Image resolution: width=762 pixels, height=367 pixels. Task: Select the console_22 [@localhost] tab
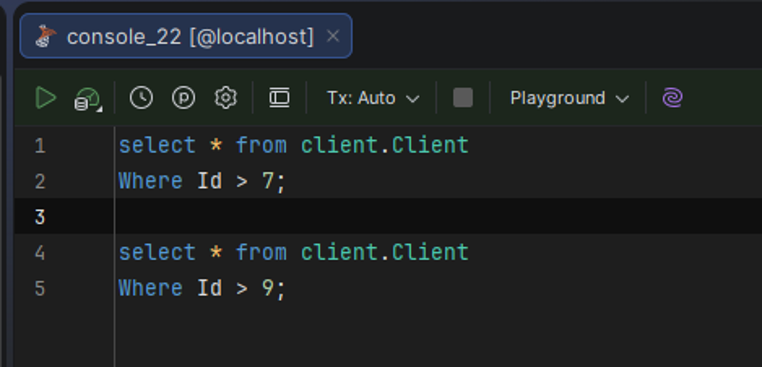[186, 36]
